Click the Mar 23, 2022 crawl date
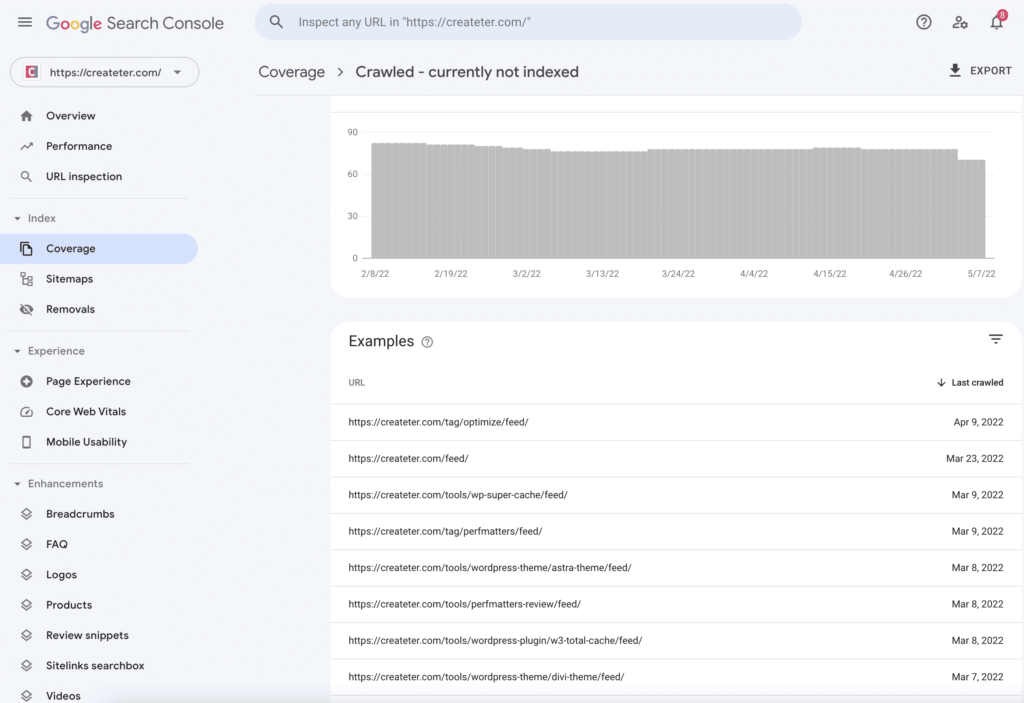This screenshot has height=703, width=1024. 974,459
